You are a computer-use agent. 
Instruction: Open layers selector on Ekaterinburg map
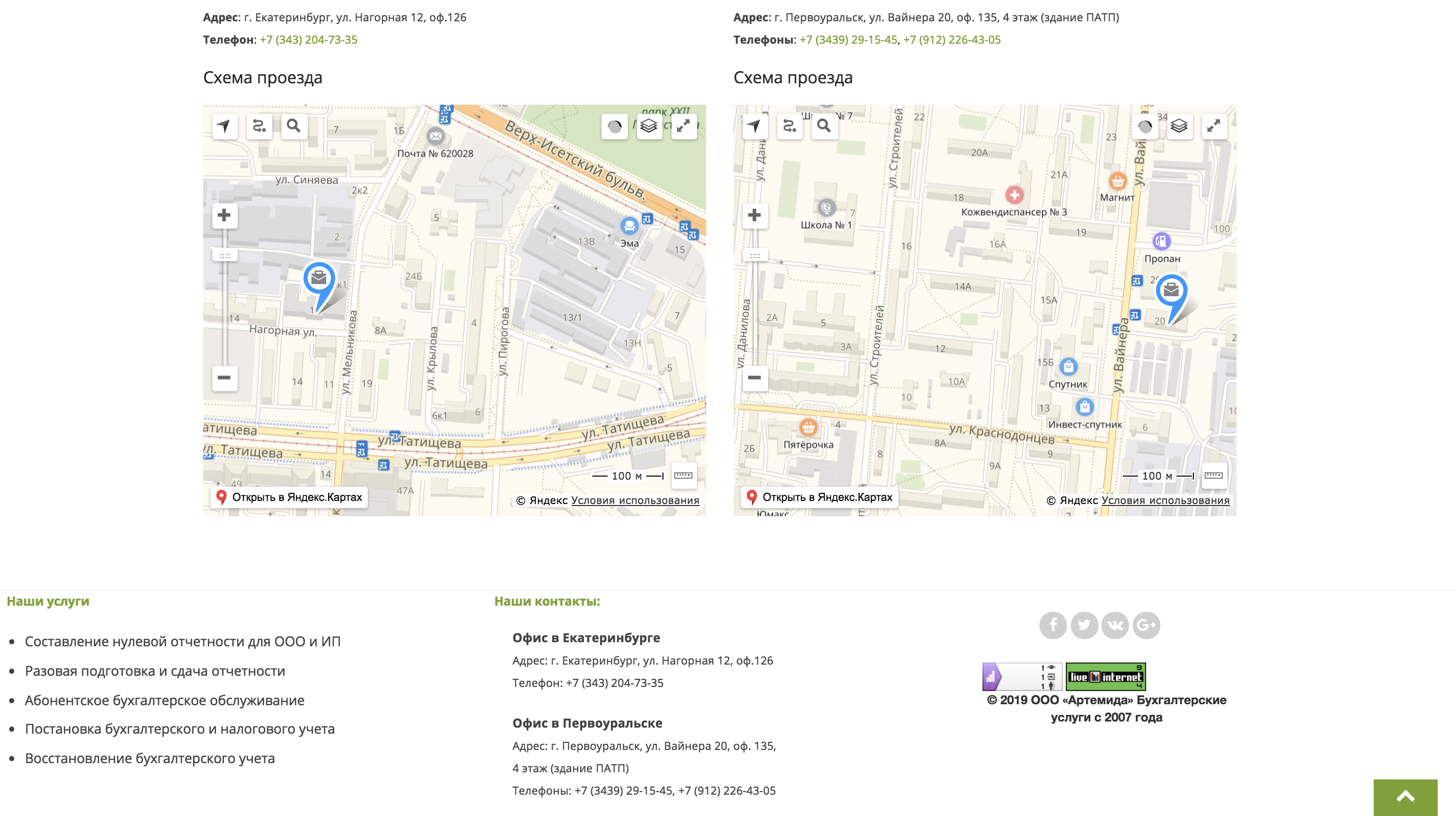649,125
